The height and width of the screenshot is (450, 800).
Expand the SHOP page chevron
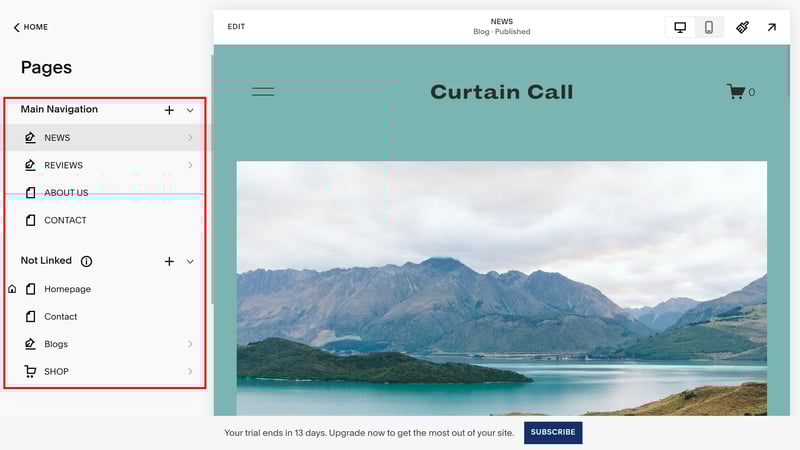[x=190, y=371]
